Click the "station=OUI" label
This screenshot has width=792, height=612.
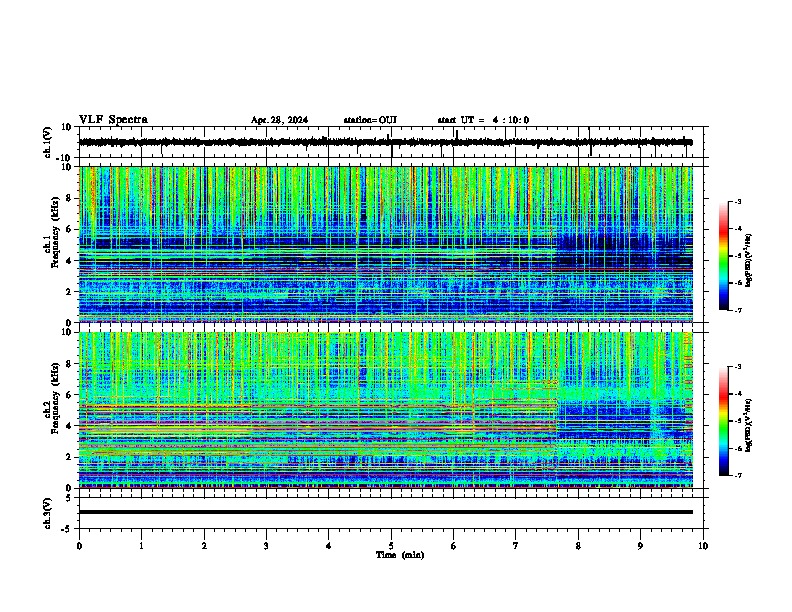(370, 120)
